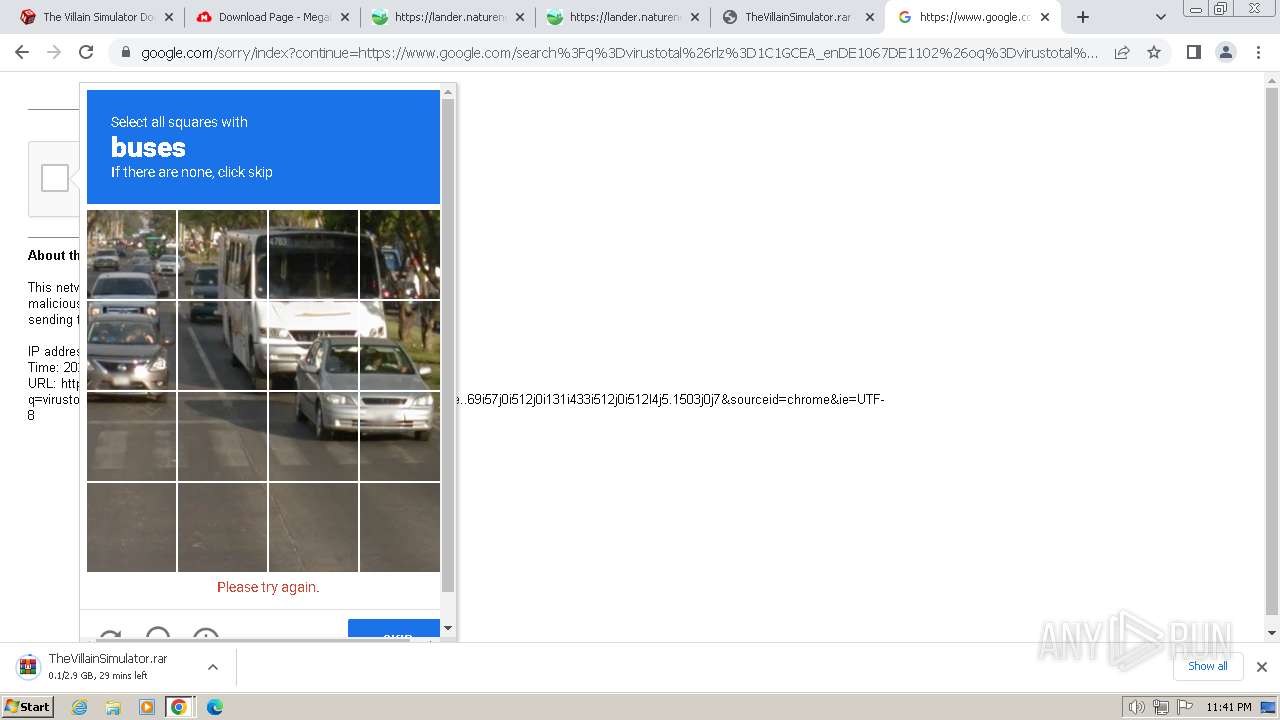Open the Action Center flag icon

tap(1185, 707)
